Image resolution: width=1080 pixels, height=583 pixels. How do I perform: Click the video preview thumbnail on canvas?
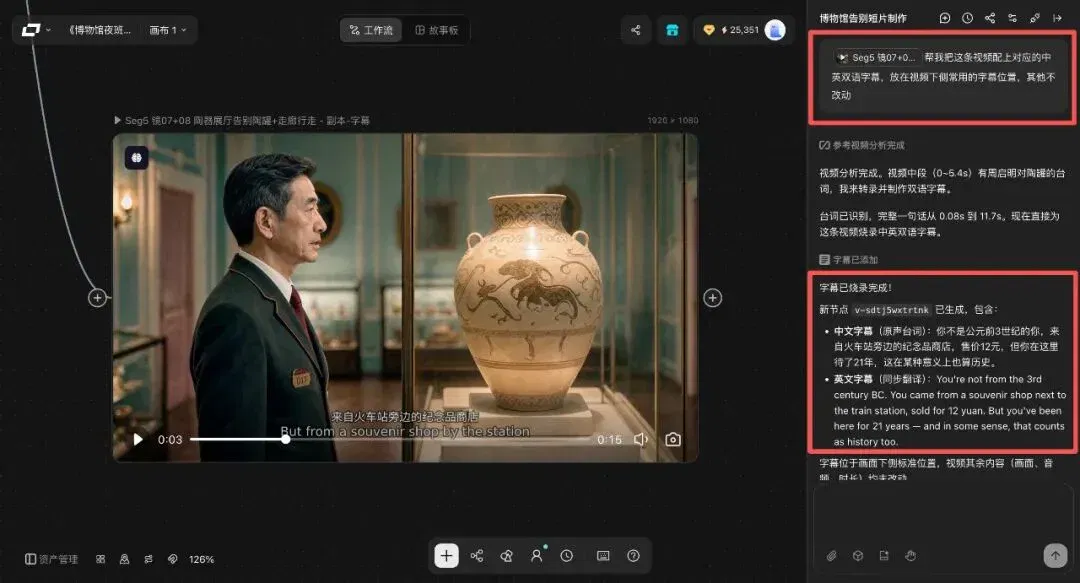(405, 297)
